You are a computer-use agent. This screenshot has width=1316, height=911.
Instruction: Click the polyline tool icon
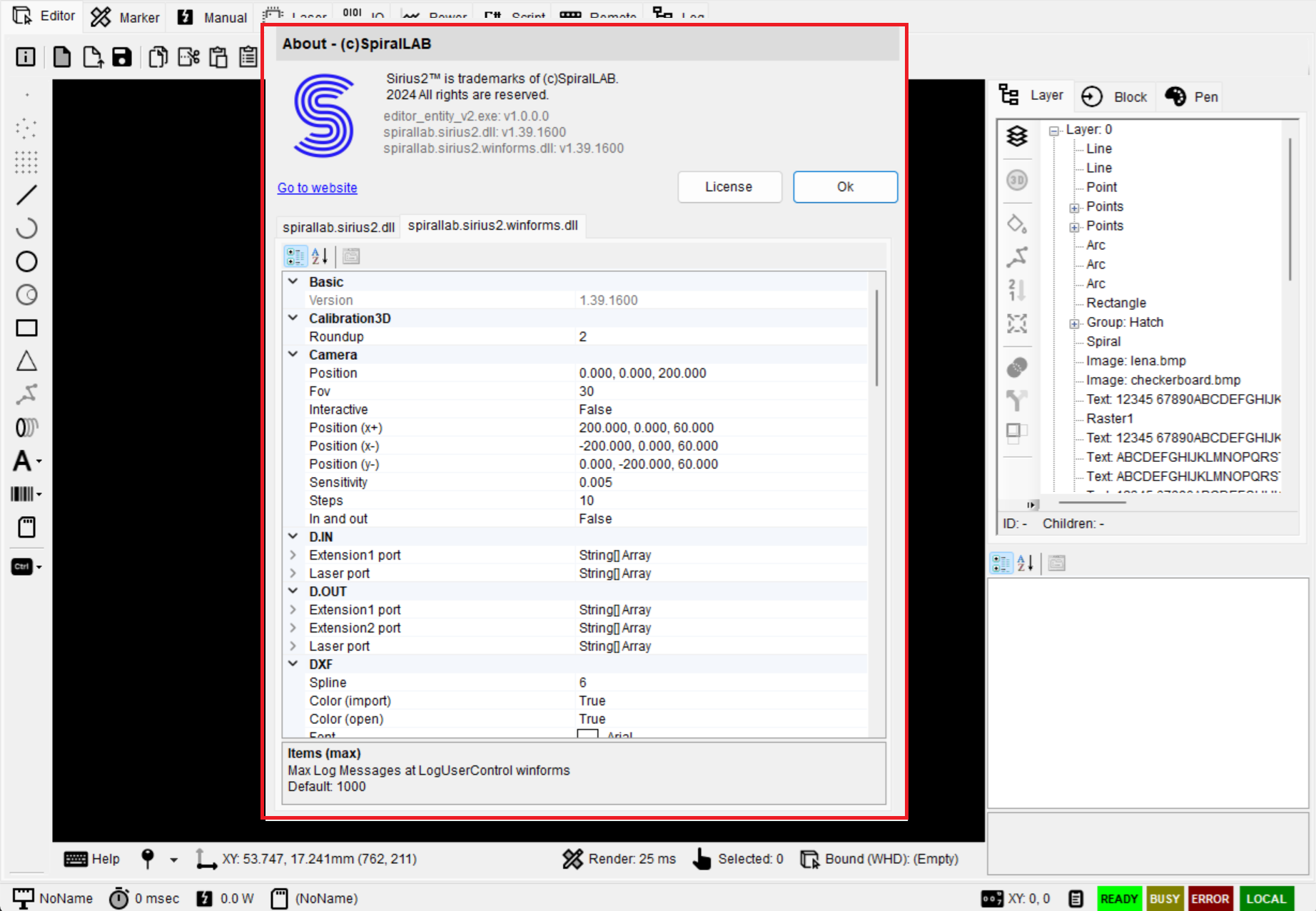(26, 394)
